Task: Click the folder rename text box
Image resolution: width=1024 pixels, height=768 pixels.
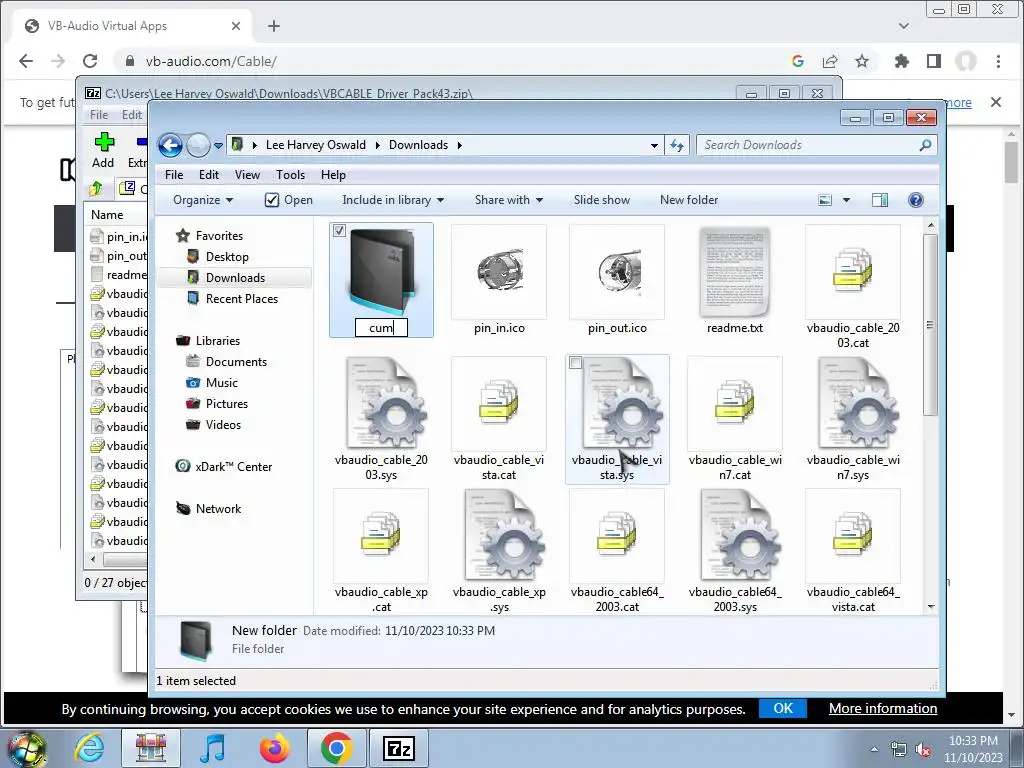Action: [381, 328]
